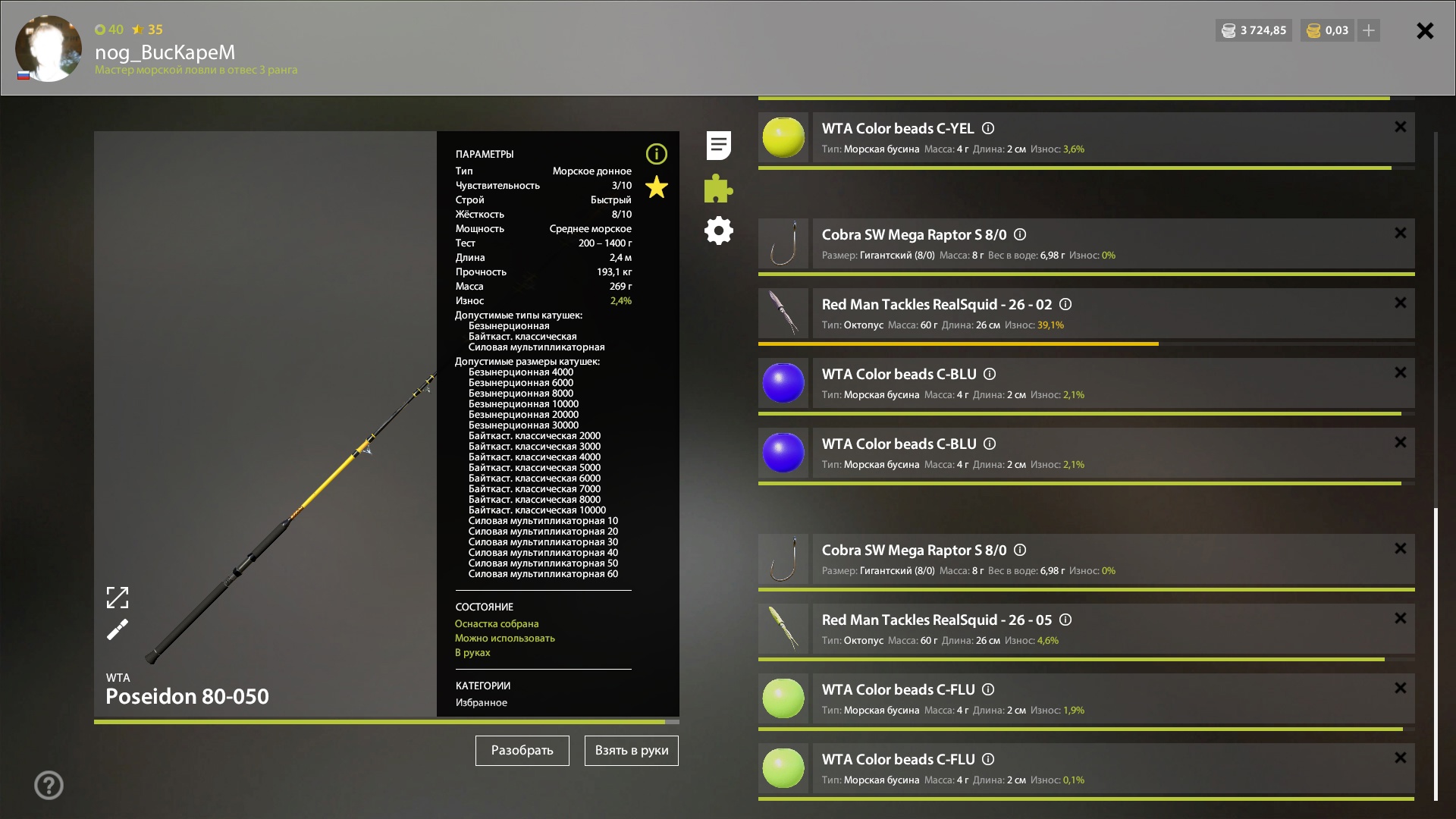Click the Можно использовать status text
The image size is (1456, 819).
[505, 639]
